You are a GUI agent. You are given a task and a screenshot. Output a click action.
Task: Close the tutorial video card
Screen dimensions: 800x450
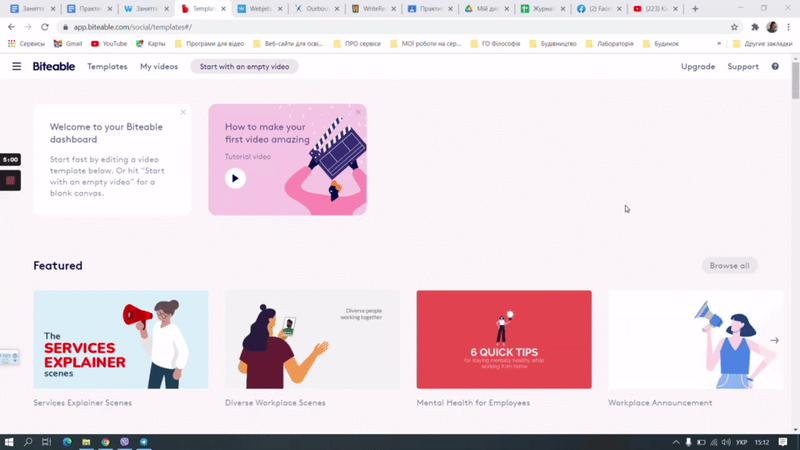[x=358, y=112]
